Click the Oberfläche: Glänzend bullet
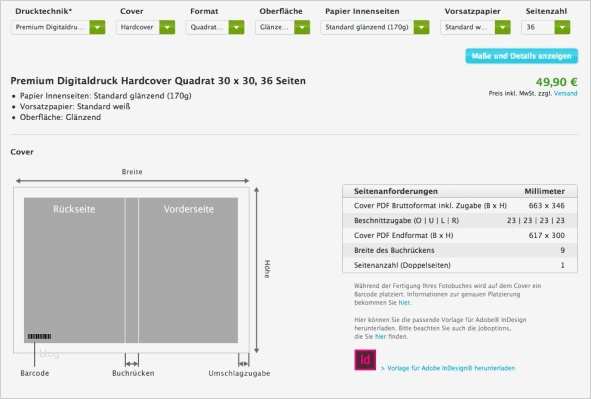 60,117
